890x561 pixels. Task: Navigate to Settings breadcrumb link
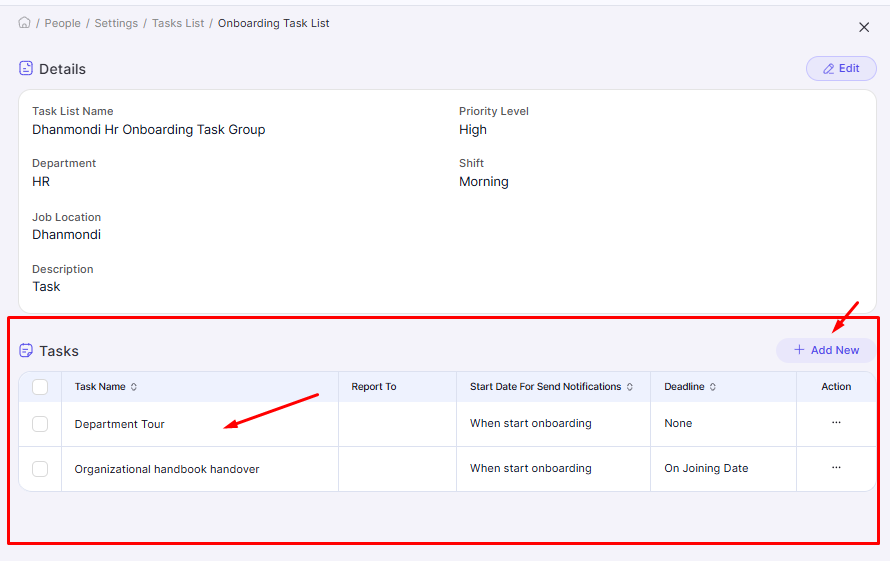click(x=116, y=23)
